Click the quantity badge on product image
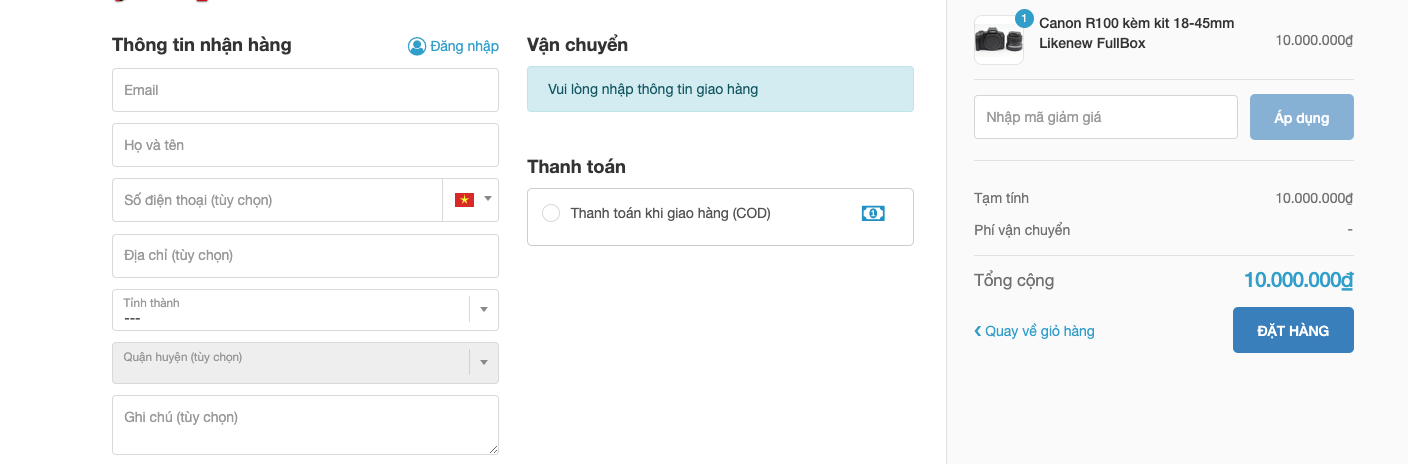Screen dimensions: 1408x464 (x=1024, y=18)
